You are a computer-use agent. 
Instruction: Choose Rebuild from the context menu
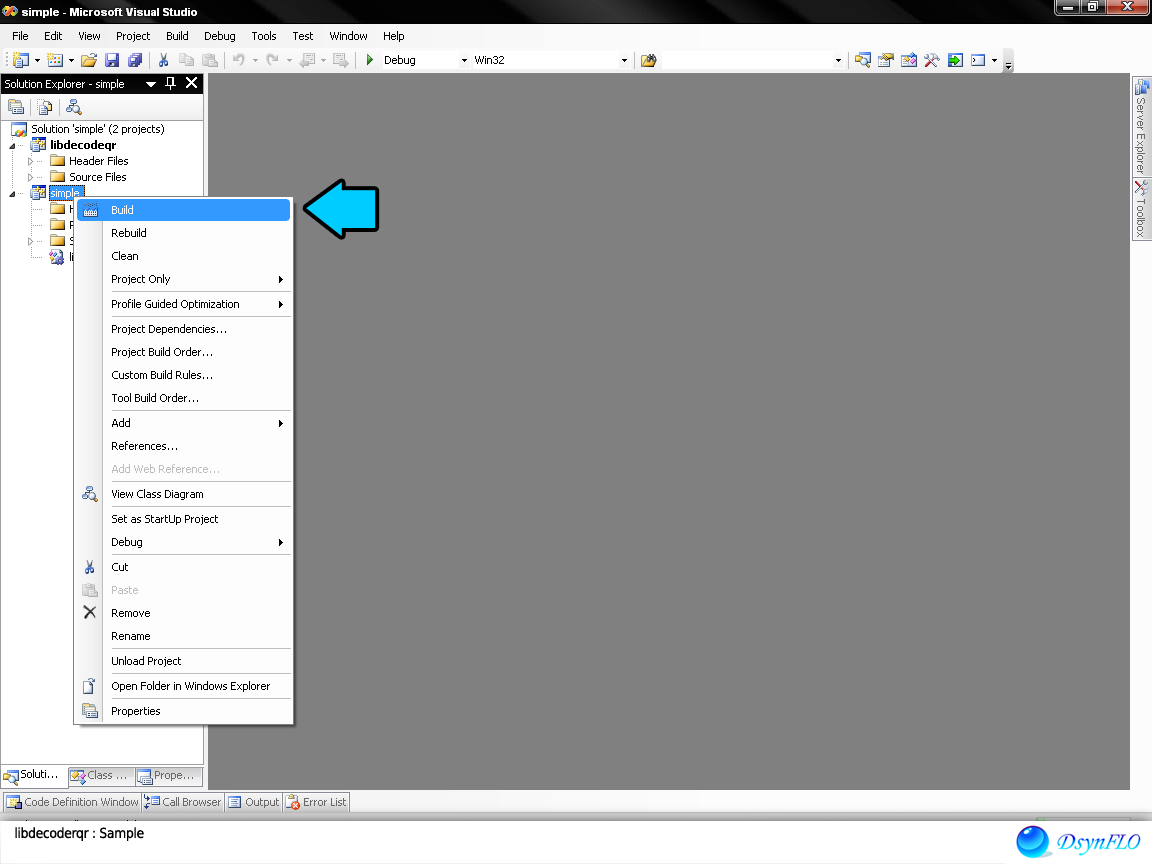184,233
